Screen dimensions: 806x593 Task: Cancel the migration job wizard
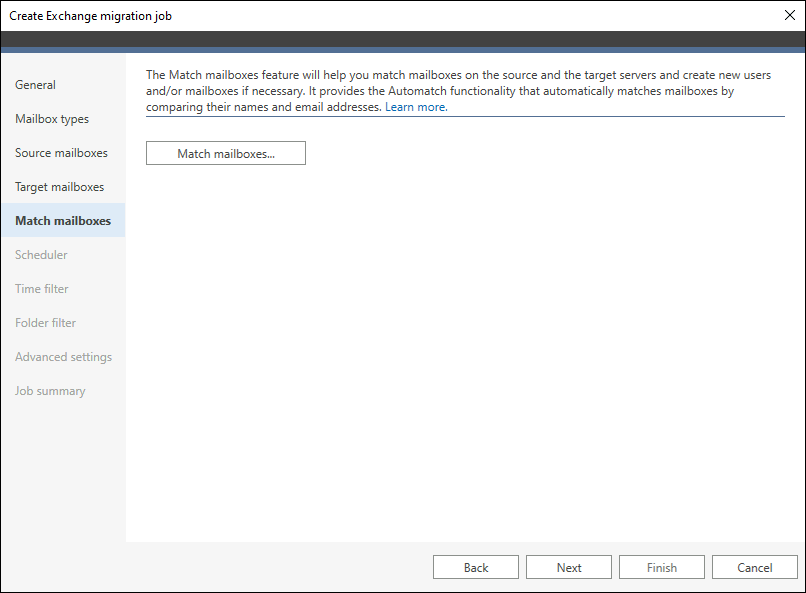click(755, 567)
